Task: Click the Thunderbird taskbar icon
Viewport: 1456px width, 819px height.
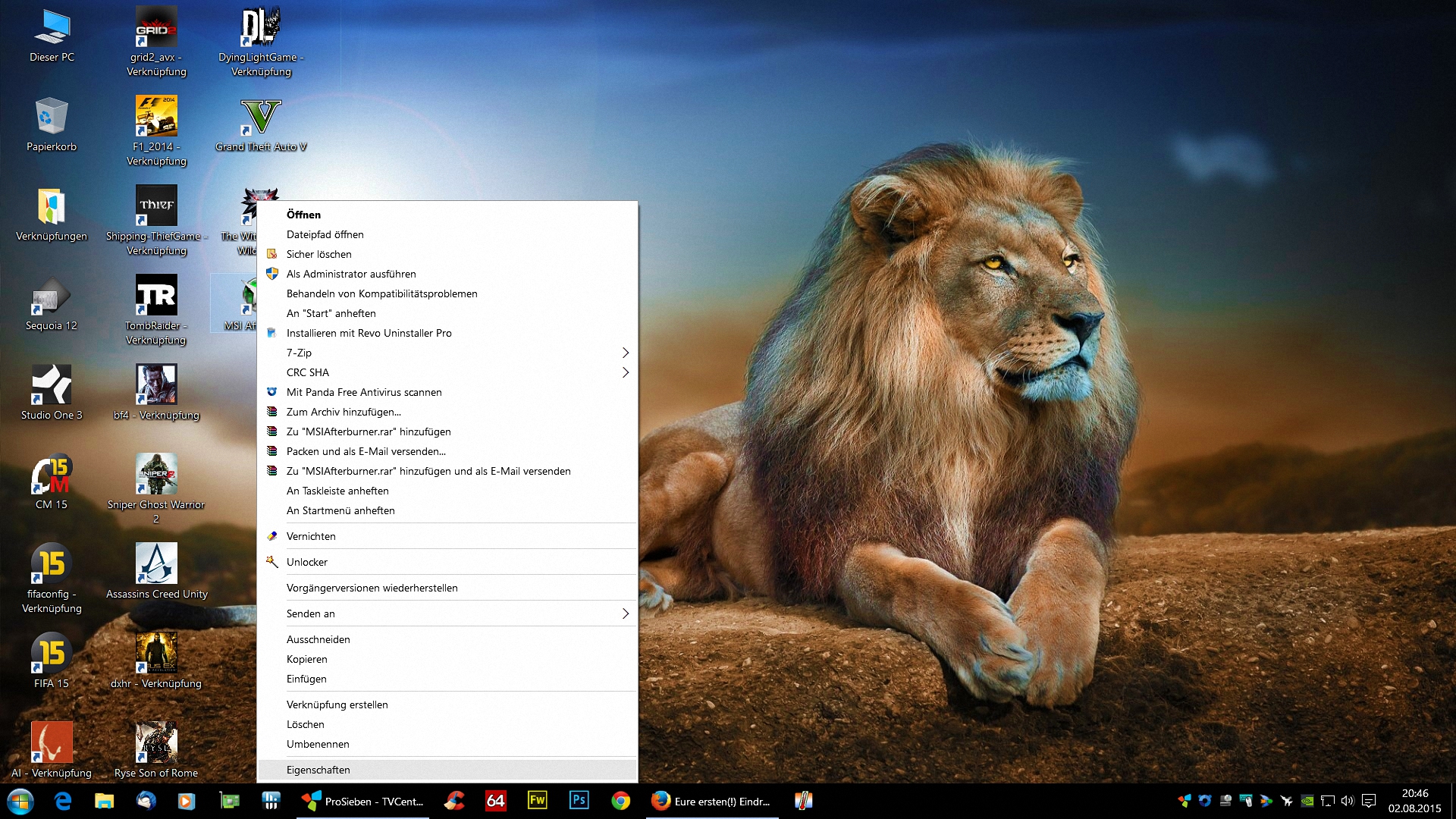Action: tap(146, 801)
